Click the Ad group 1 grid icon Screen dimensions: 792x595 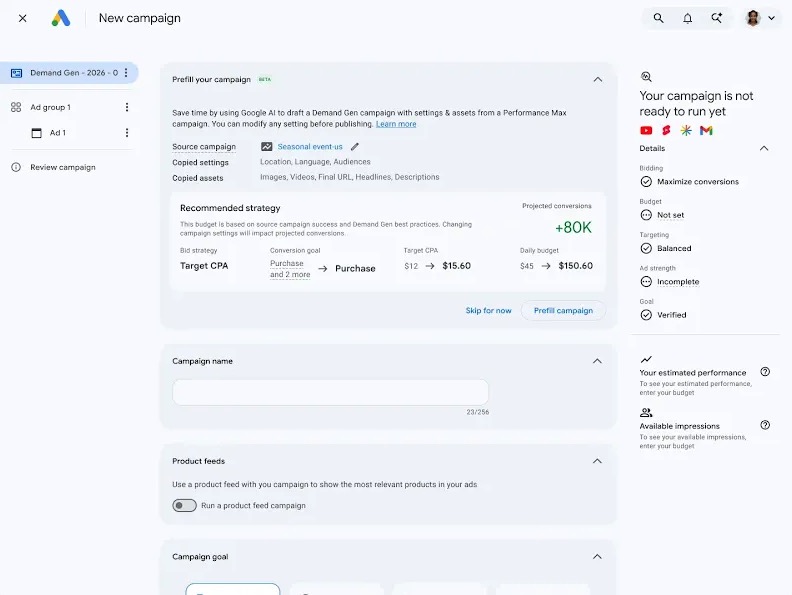point(16,107)
